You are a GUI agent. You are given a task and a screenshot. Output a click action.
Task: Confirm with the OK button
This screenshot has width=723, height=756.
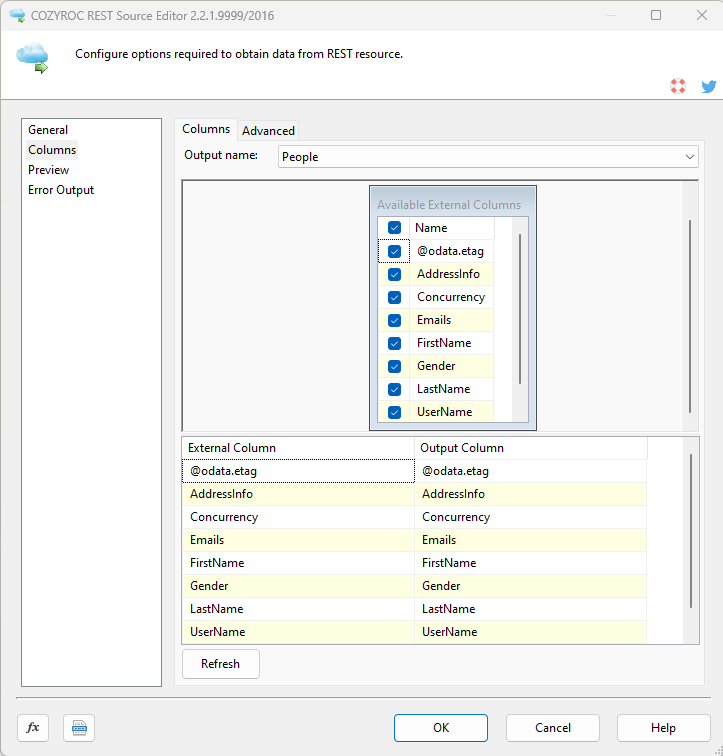[x=441, y=728]
